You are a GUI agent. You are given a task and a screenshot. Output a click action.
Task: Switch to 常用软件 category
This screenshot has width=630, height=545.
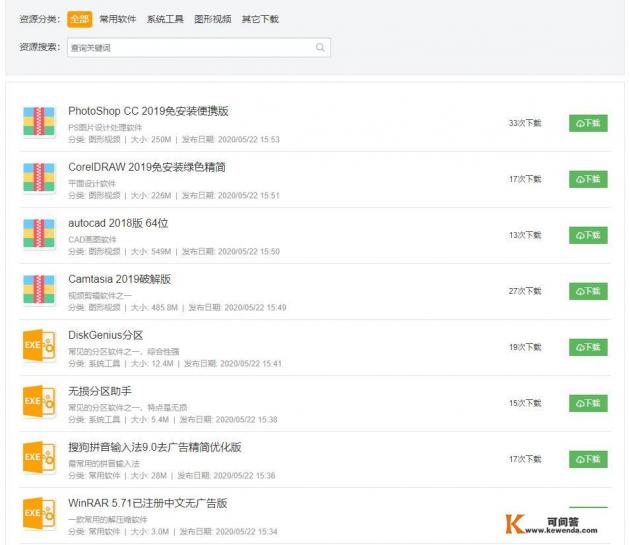(x=118, y=19)
